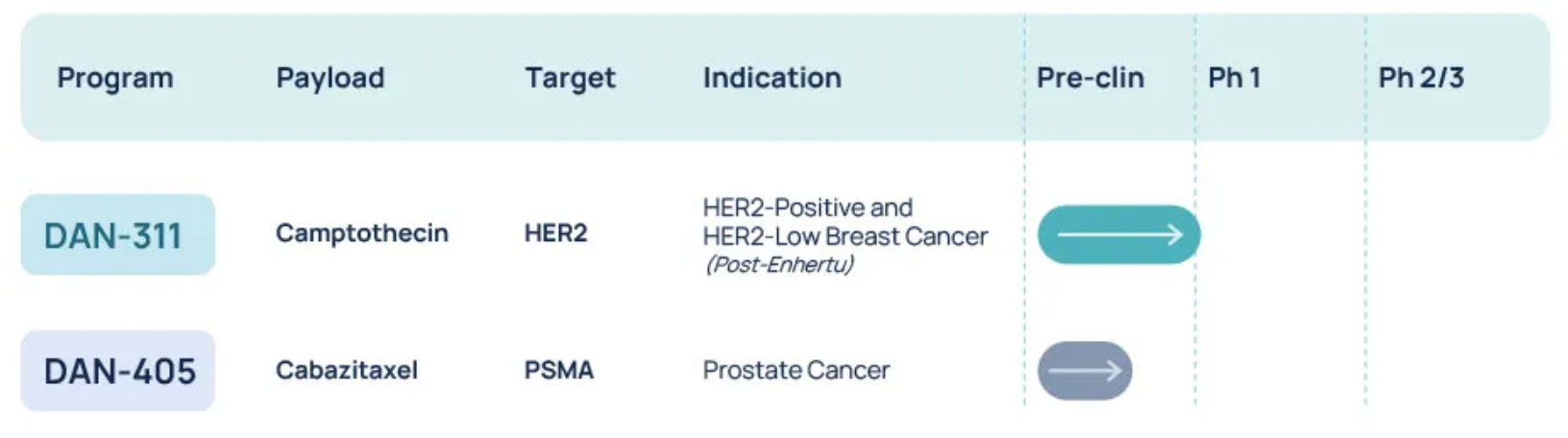Screen dimensions: 1568x438
Task: Click the Ph 1 stage header
Action: click(x=1234, y=78)
